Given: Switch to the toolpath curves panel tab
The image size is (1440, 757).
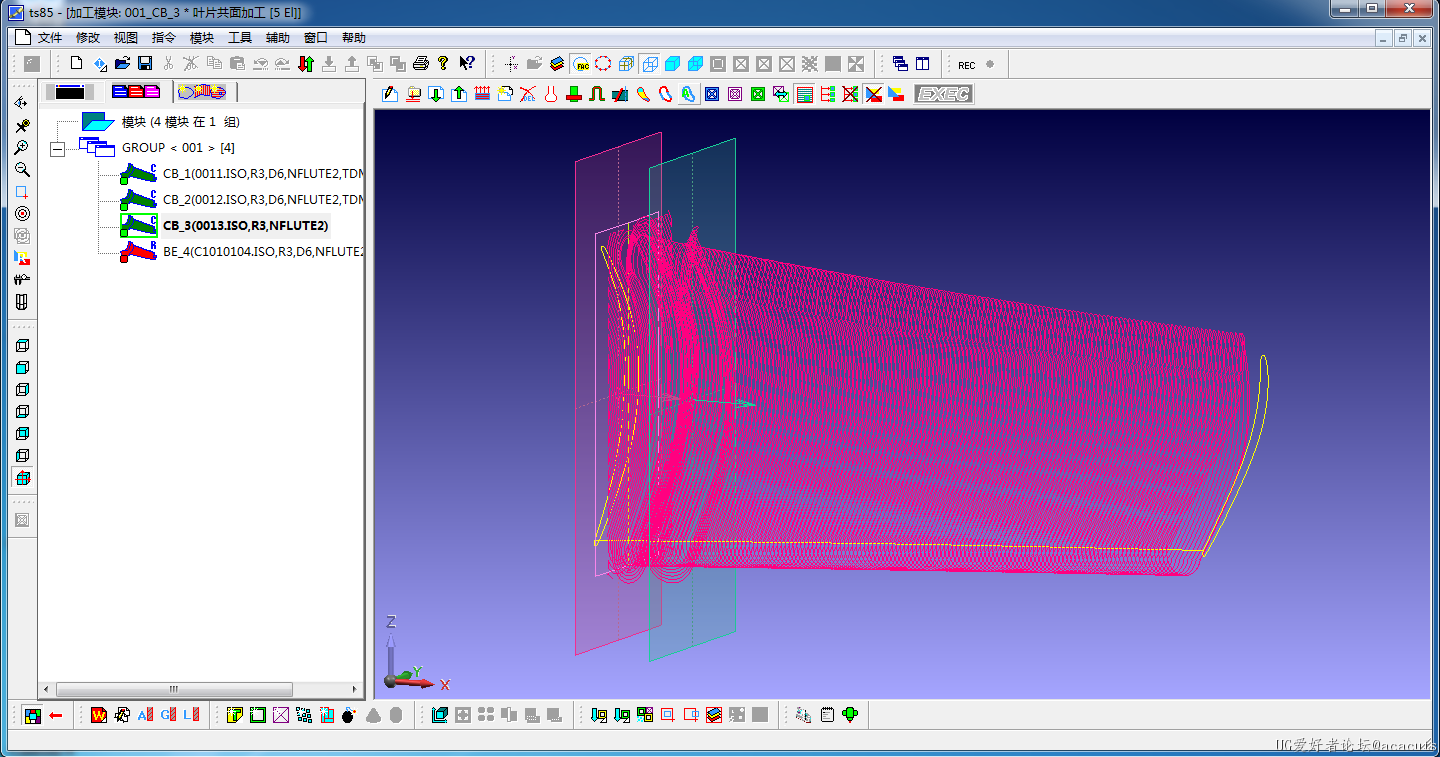Looking at the screenshot, I should click(202, 92).
